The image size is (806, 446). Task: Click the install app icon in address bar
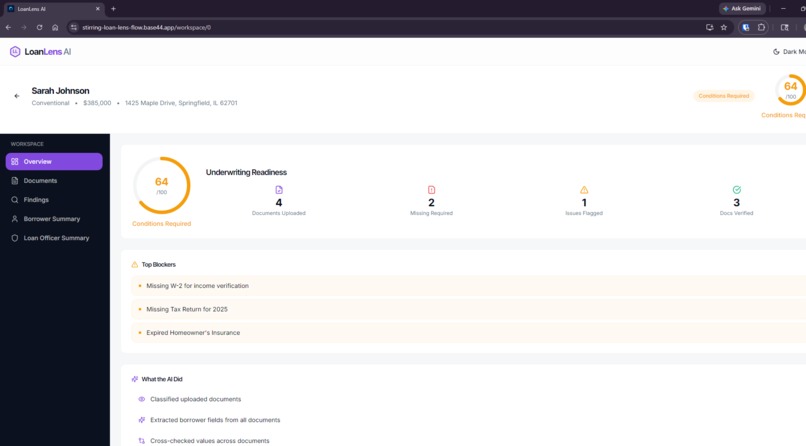click(x=709, y=27)
